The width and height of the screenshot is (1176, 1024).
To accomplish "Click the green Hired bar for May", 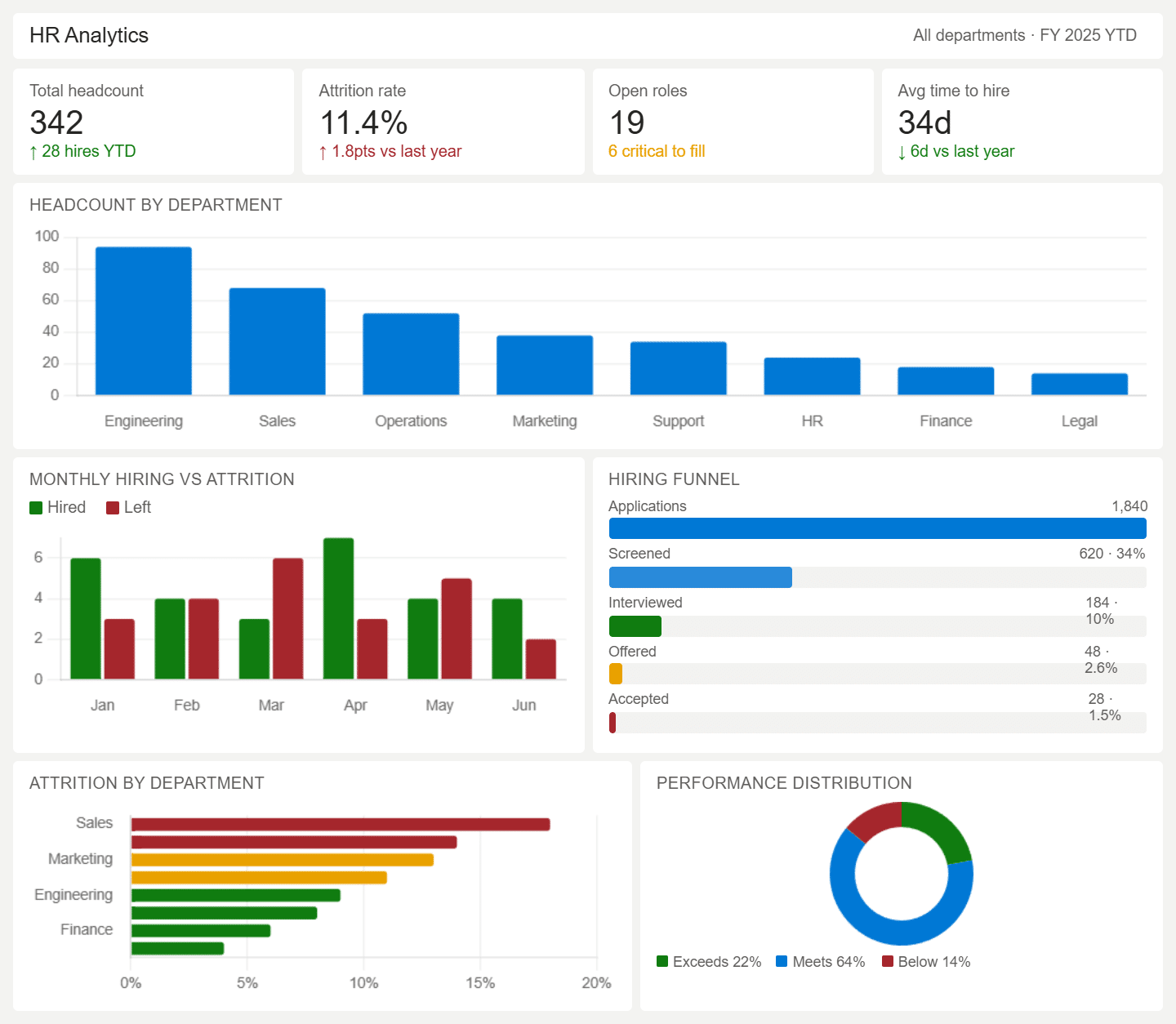I will 423,639.
